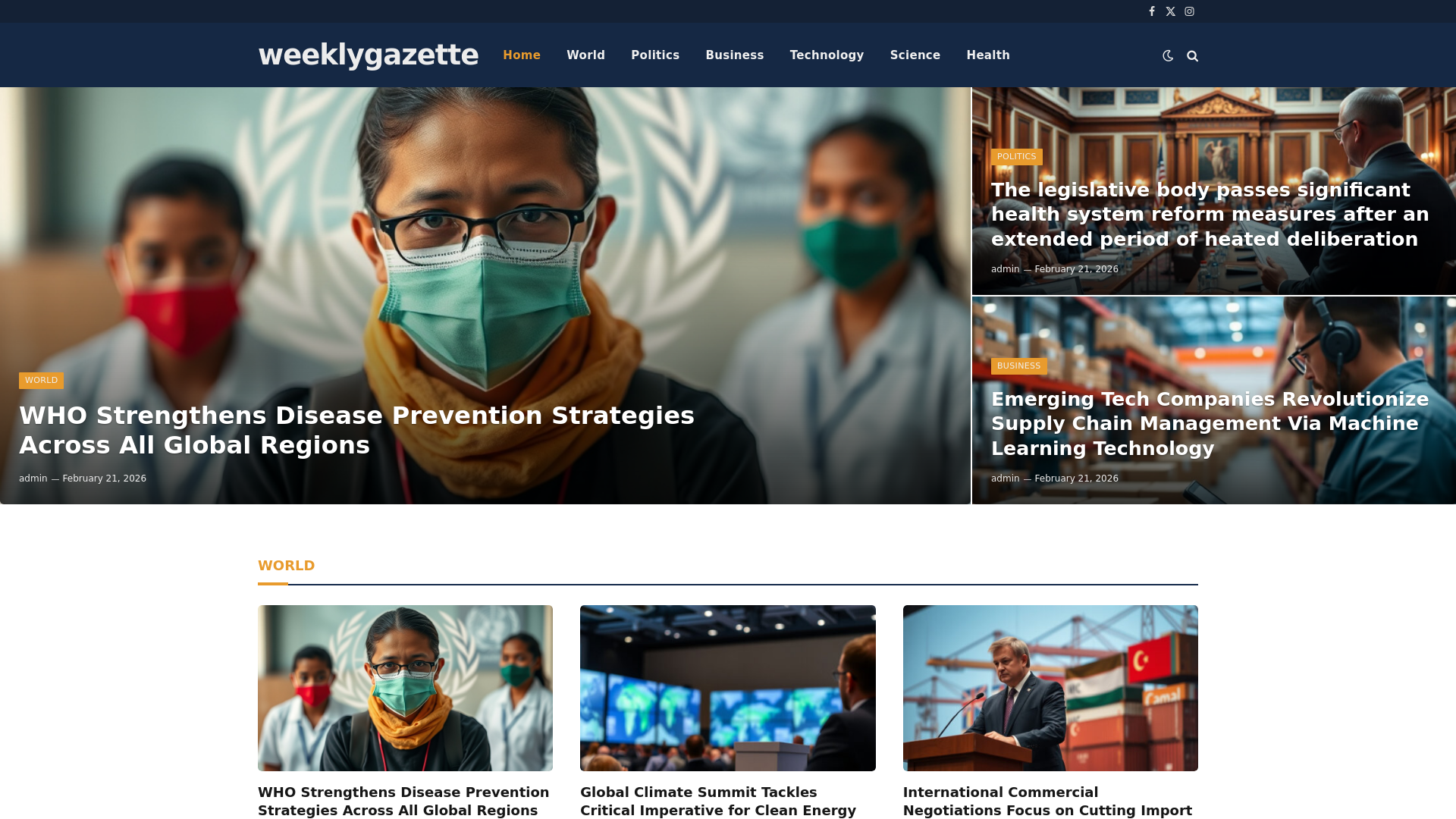1456x819 pixels.
Task: Toggle dark mode with moon icon
Action: click(x=1168, y=55)
